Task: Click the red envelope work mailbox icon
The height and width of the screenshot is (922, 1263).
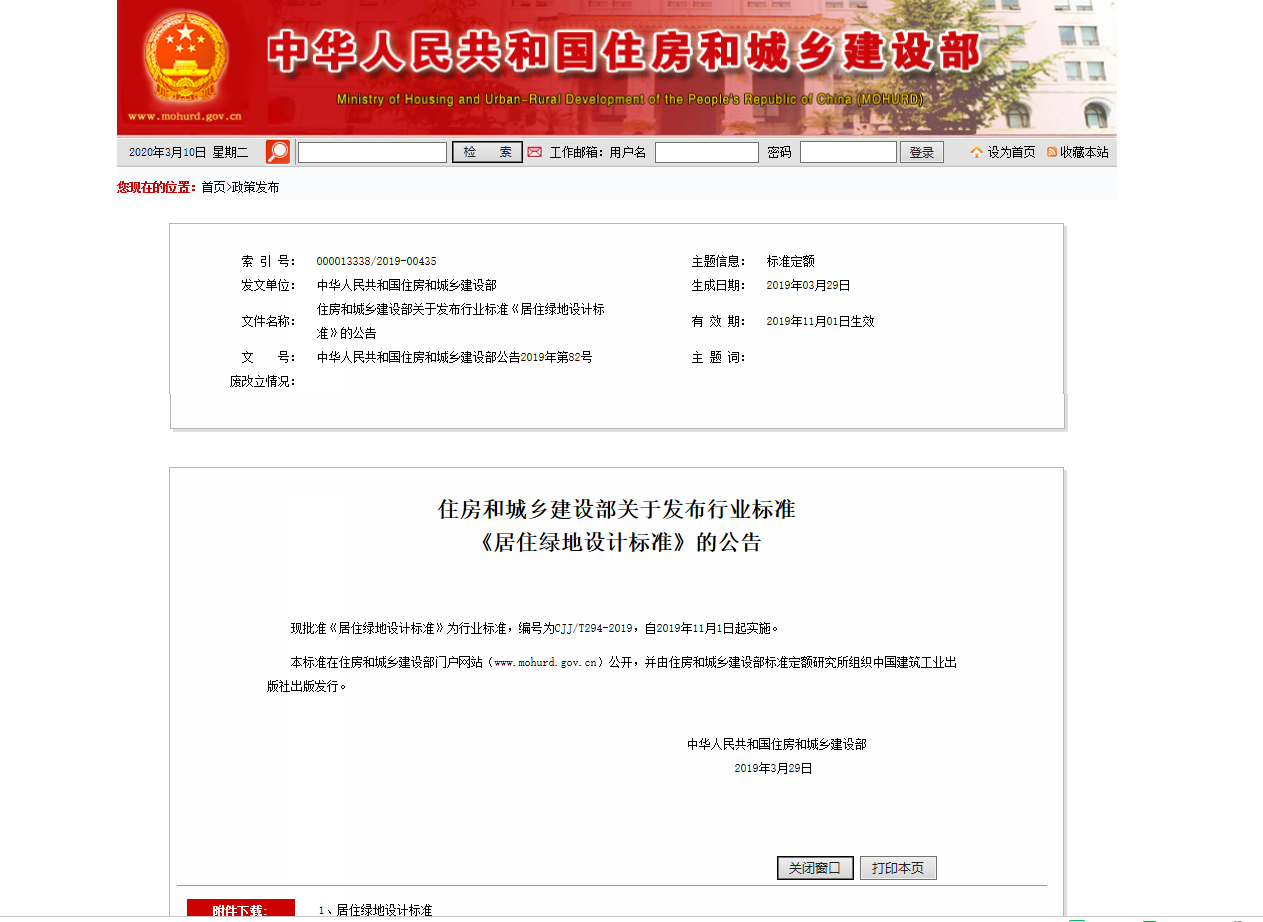Action: (x=535, y=152)
